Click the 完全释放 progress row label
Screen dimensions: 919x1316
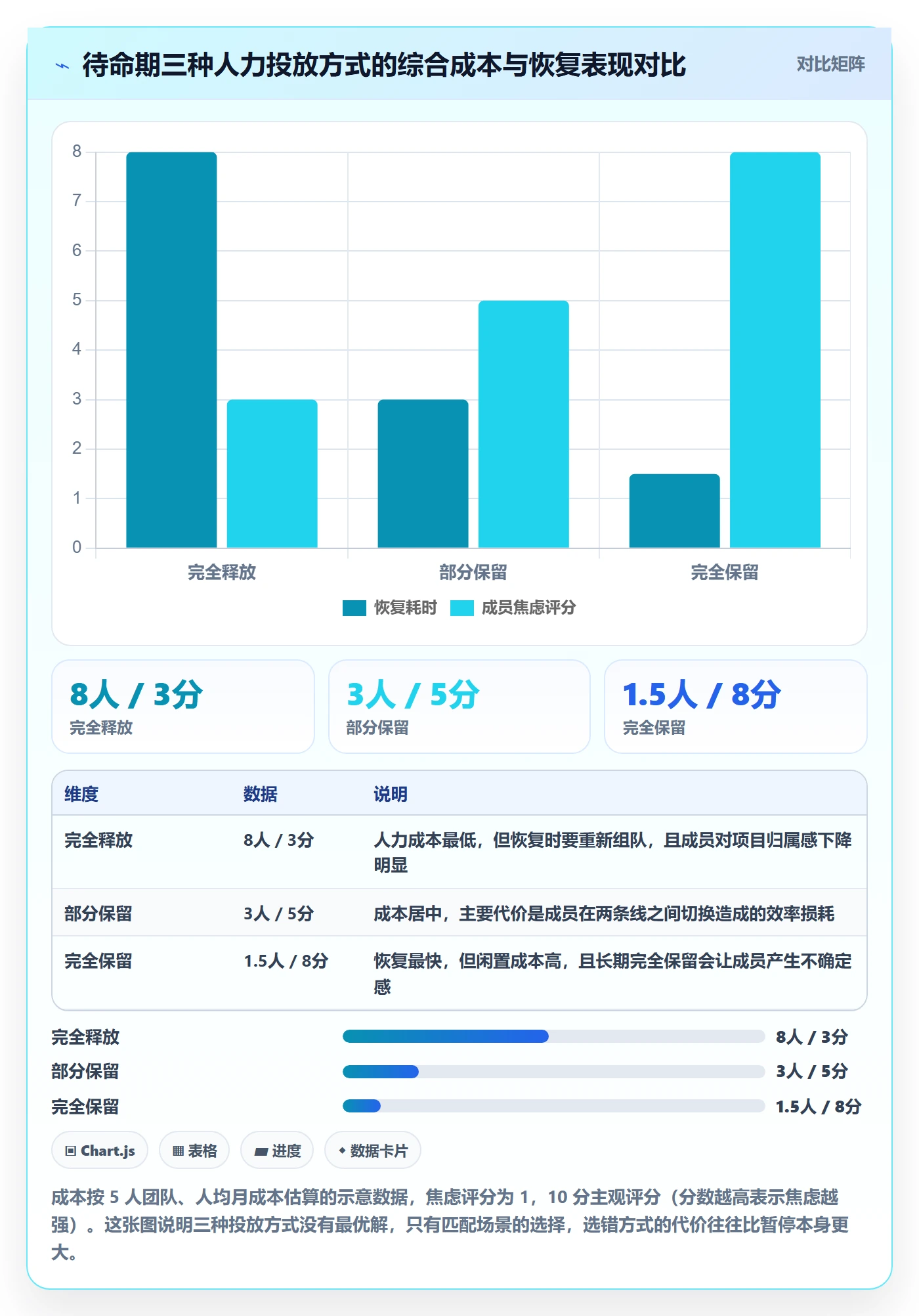pyautogui.click(x=85, y=1037)
